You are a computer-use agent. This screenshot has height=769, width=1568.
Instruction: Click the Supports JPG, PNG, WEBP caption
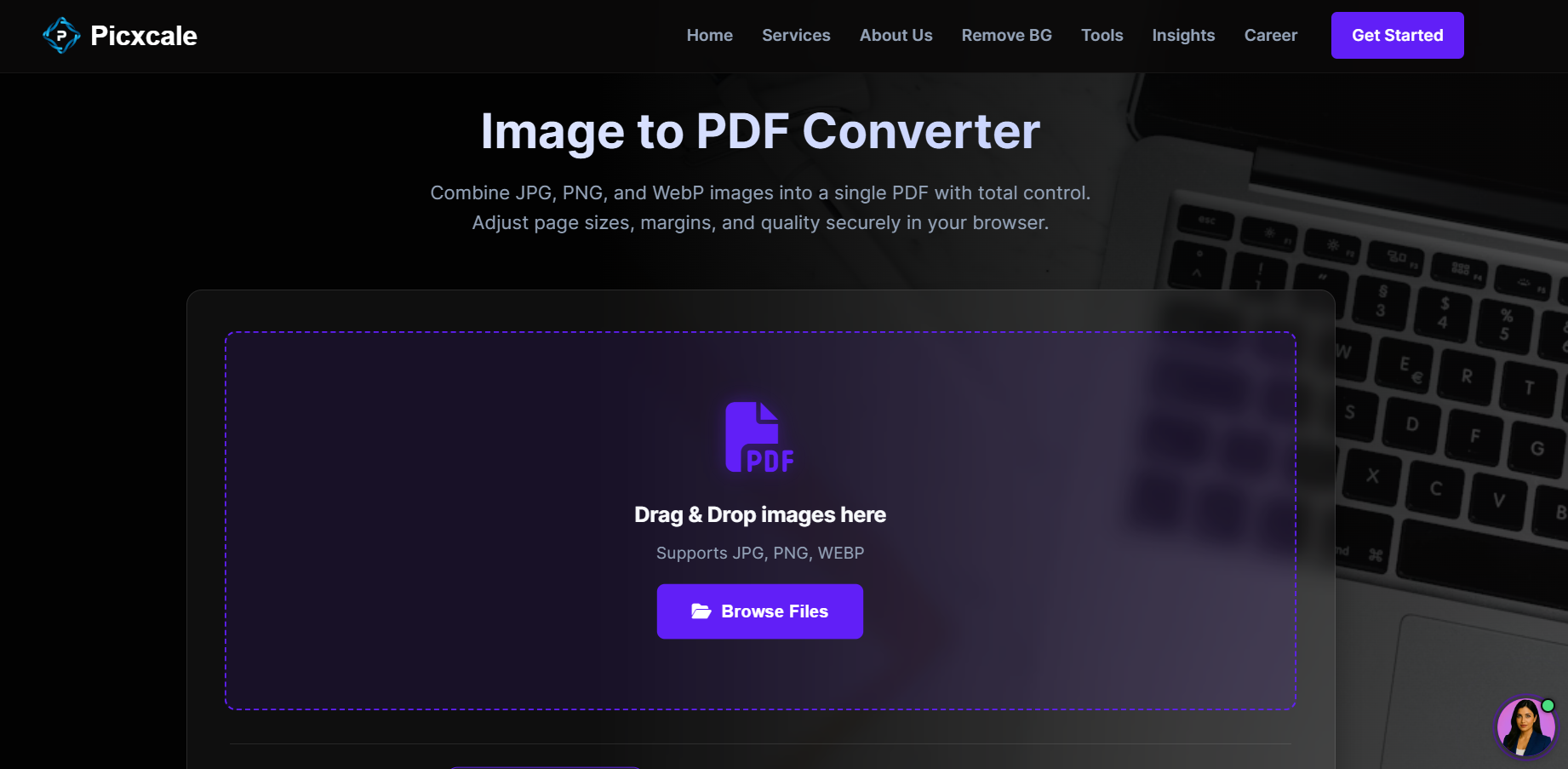pos(759,553)
